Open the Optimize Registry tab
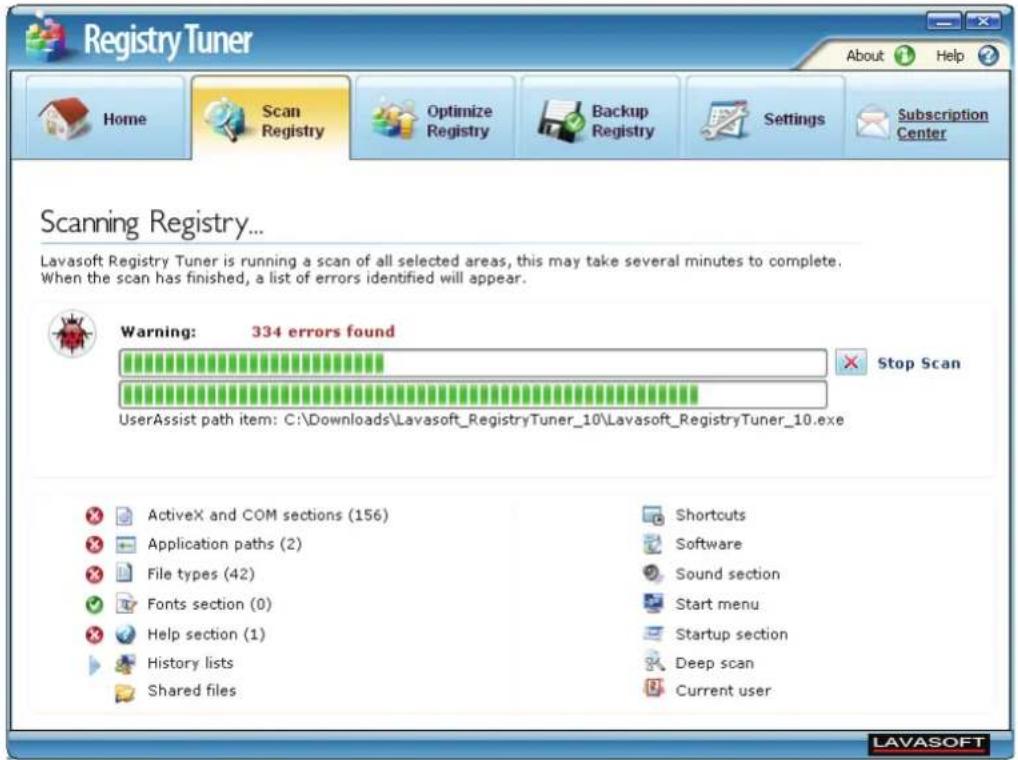The width and height of the screenshot is (1018, 760). click(435, 118)
